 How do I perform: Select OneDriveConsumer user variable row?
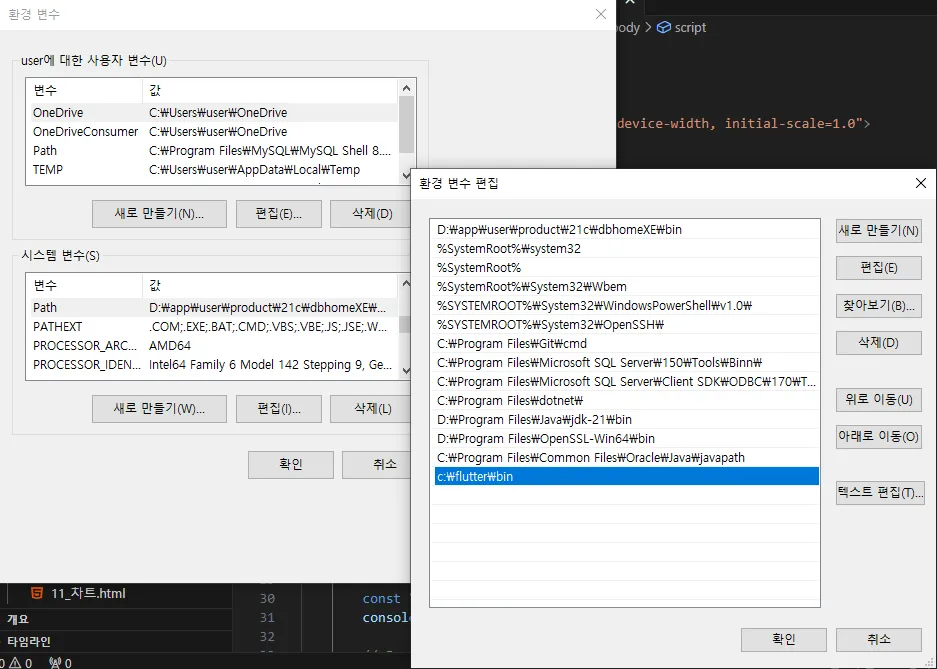tap(214, 132)
